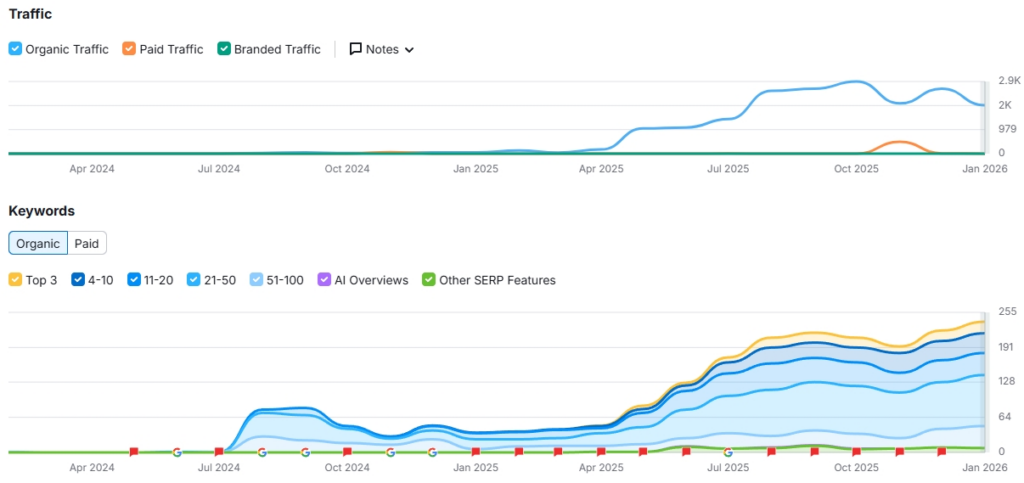The height and width of the screenshot is (483, 1024).
Task: Toggle the 51-100 positions checkbox
Action: [257, 280]
